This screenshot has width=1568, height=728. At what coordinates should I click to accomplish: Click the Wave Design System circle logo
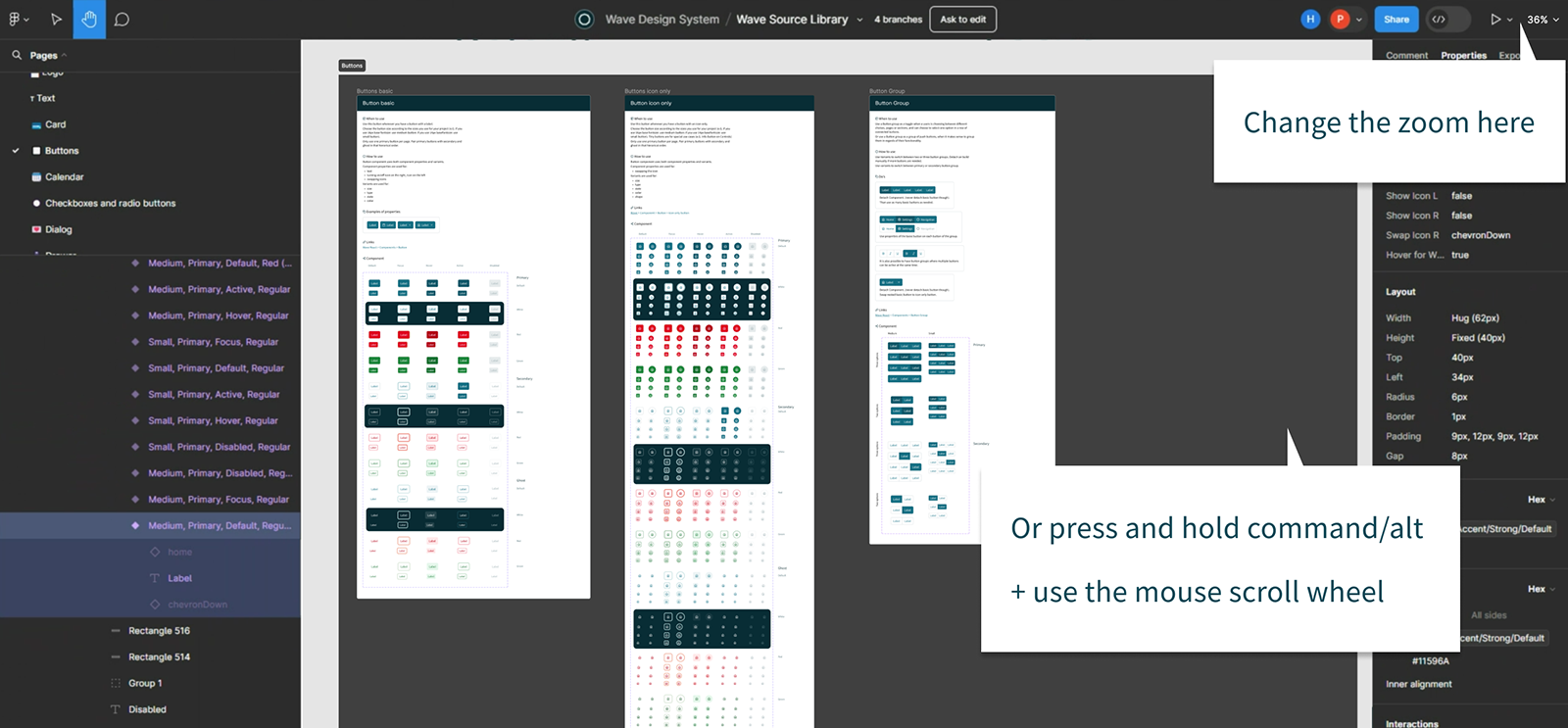tap(584, 19)
